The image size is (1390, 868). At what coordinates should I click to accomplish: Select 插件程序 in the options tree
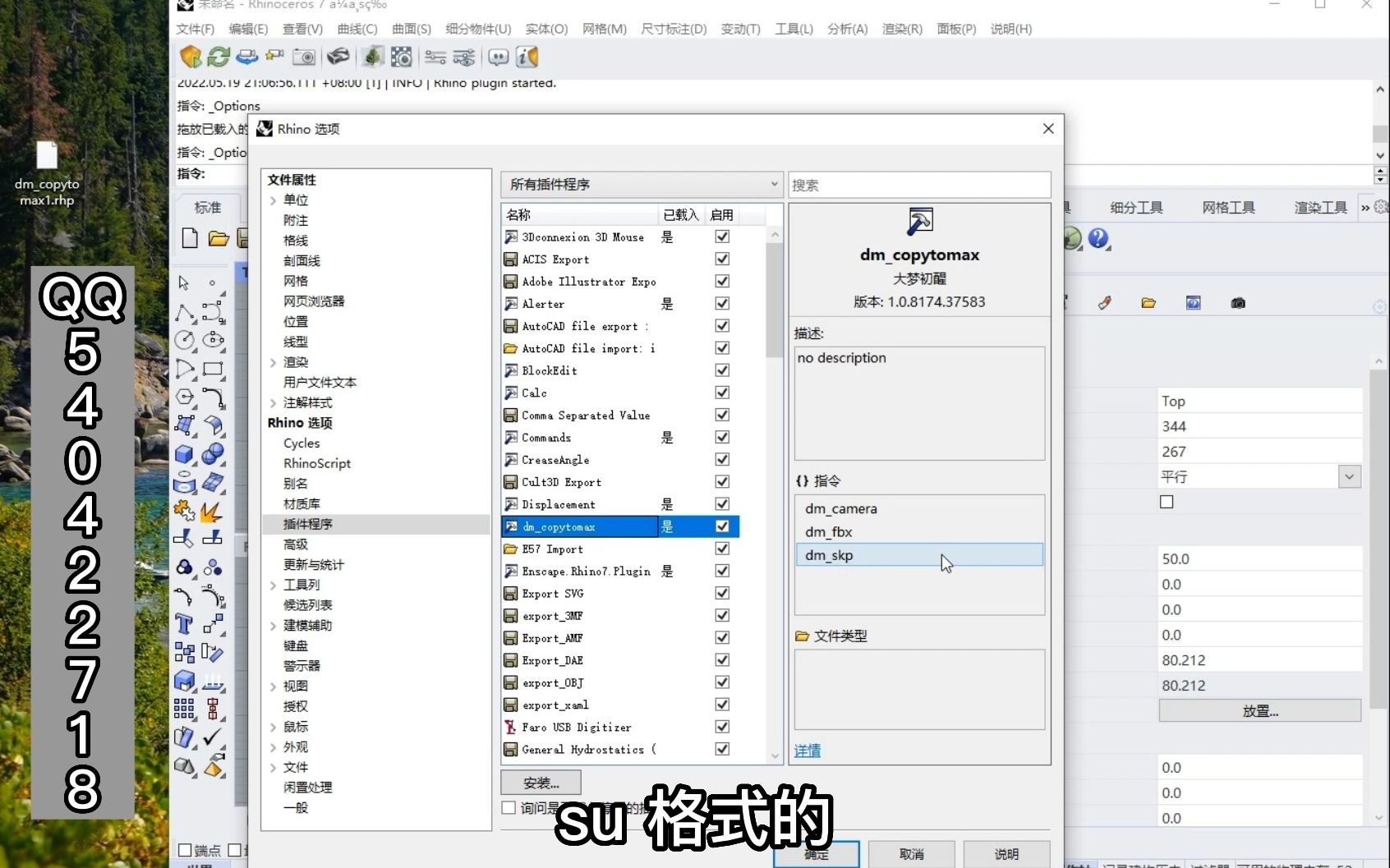coord(375,524)
